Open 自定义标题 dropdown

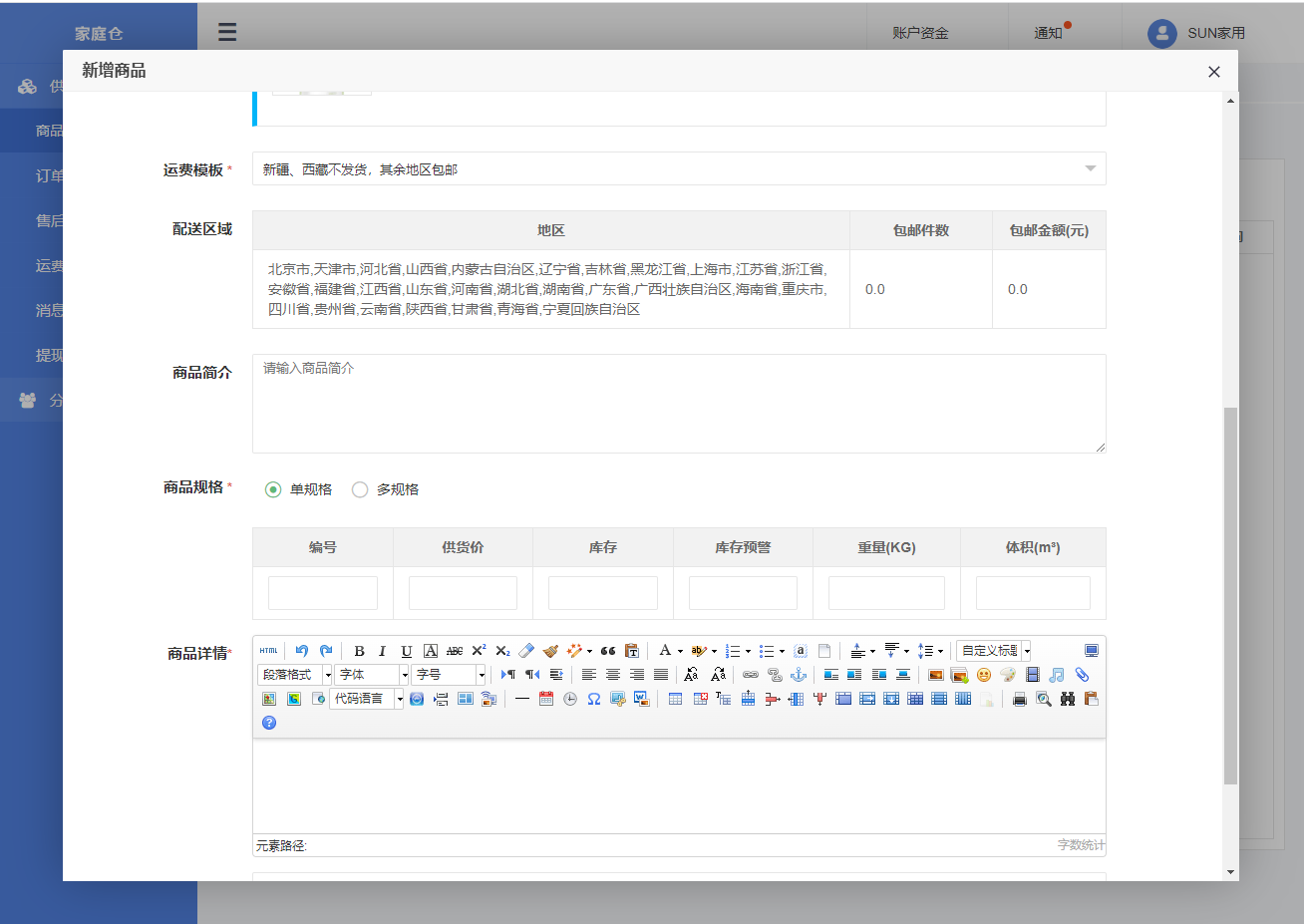(x=994, y=651)
